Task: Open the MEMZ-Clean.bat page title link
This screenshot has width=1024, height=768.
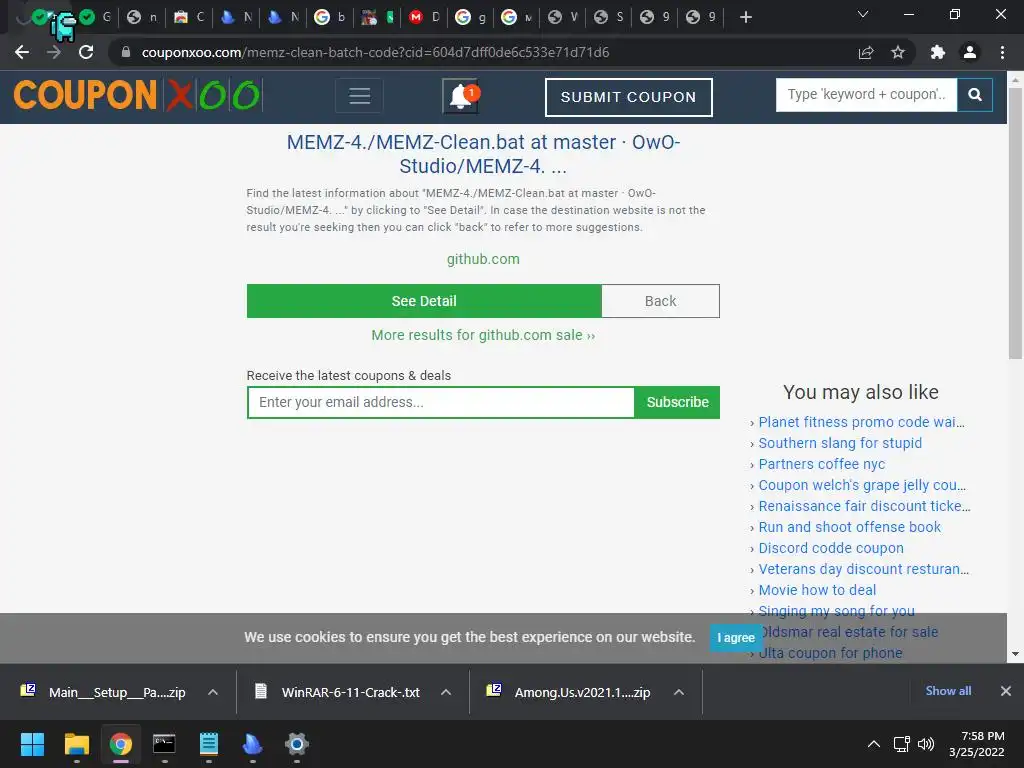Action: (483, 154)
